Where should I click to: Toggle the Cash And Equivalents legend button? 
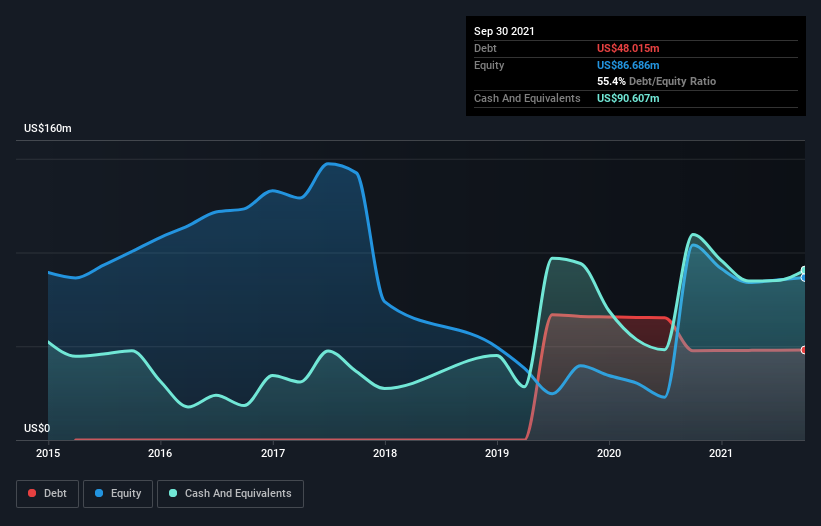(x=230, y=494)
